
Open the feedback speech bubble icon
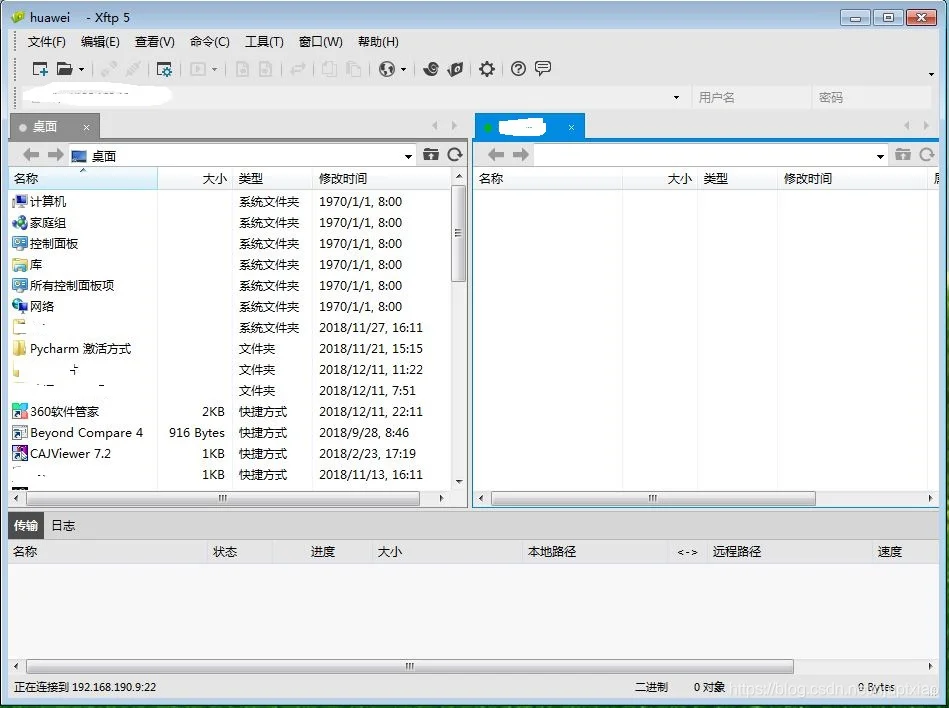[542, 69]
